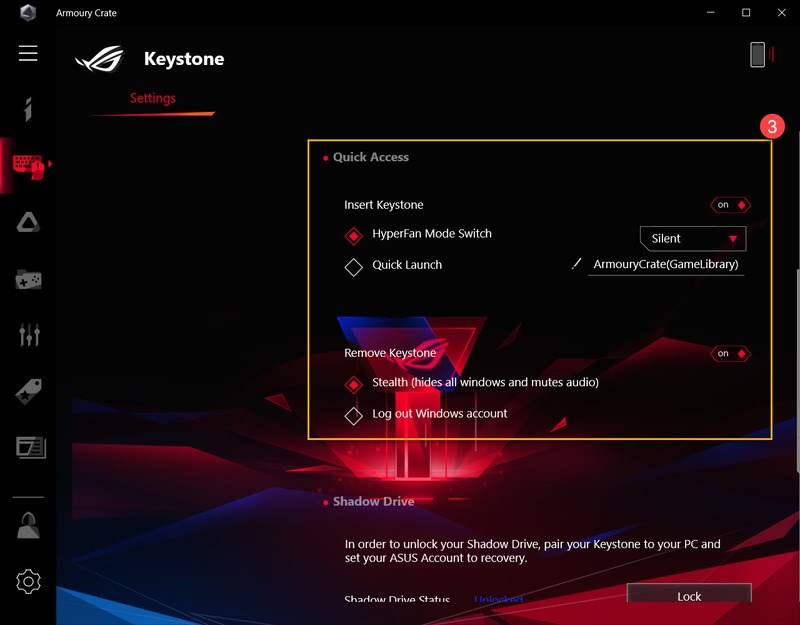Screen dimensions: 800x625
Task: Open the hamburger menu in the sidebar
Action: pyautogui.click(x=28, y=53)
